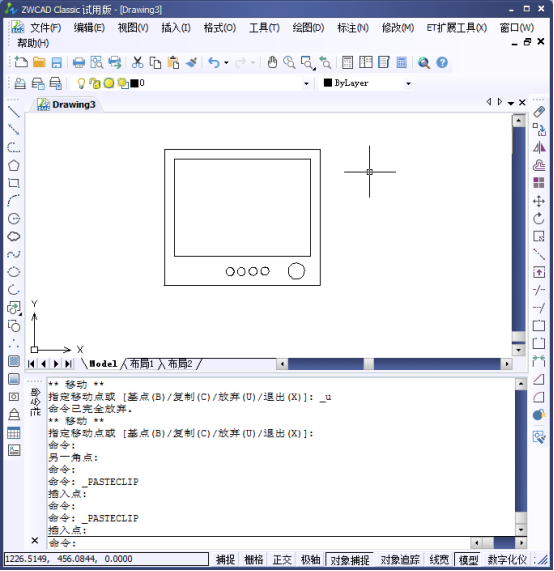
Task: Expand the layer dropdown list
Action: tap(306, 83)
